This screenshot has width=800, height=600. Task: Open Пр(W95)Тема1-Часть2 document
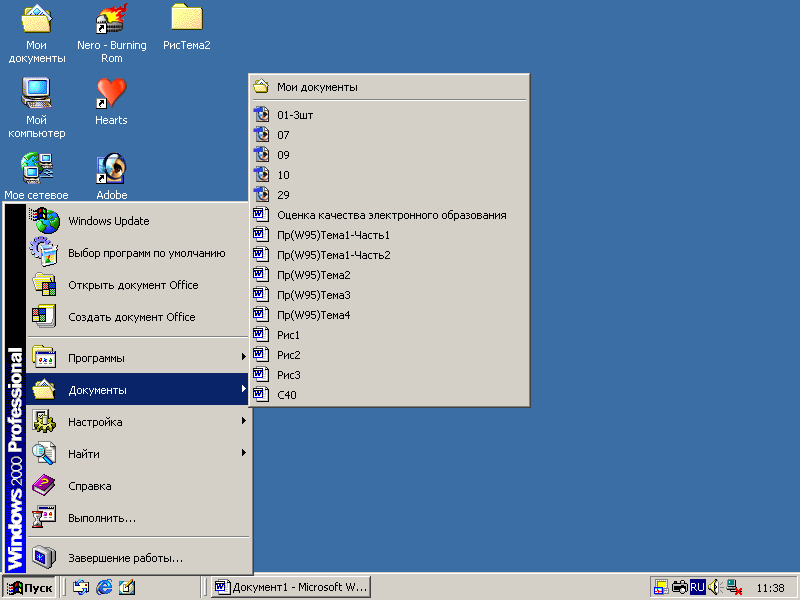pyautogui.click(x=389, y=255)
